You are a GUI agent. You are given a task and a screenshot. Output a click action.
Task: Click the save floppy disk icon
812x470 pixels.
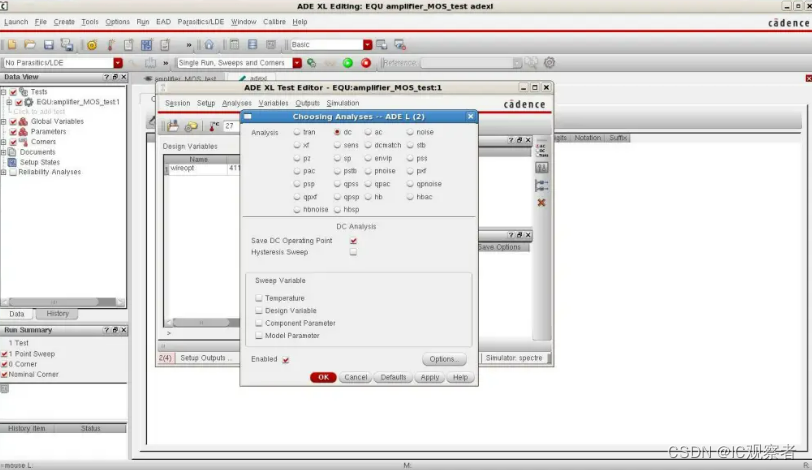tap(49, 45)
